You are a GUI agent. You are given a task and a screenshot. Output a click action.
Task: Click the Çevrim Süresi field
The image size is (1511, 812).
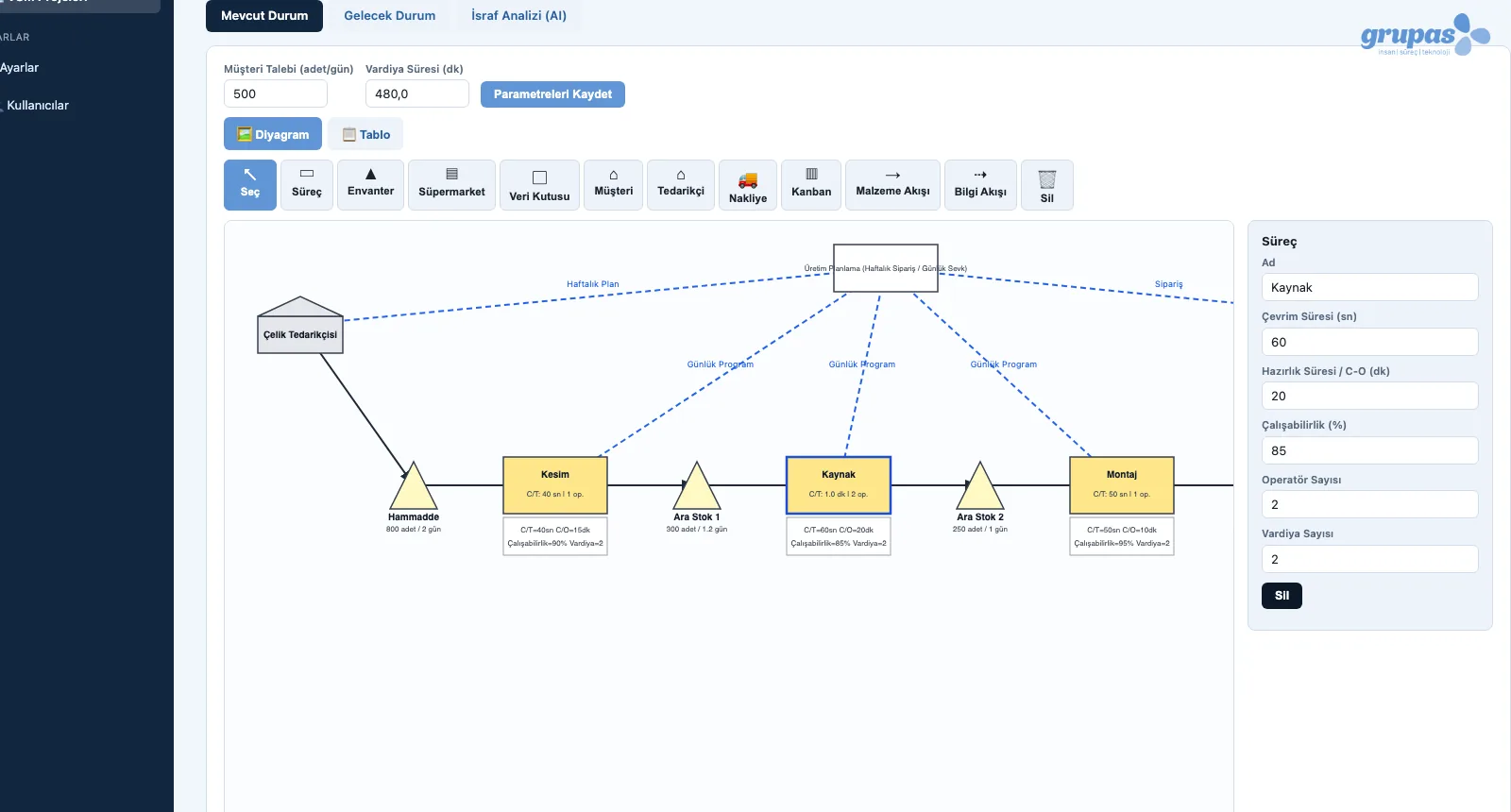click(x=1370, y=342)
